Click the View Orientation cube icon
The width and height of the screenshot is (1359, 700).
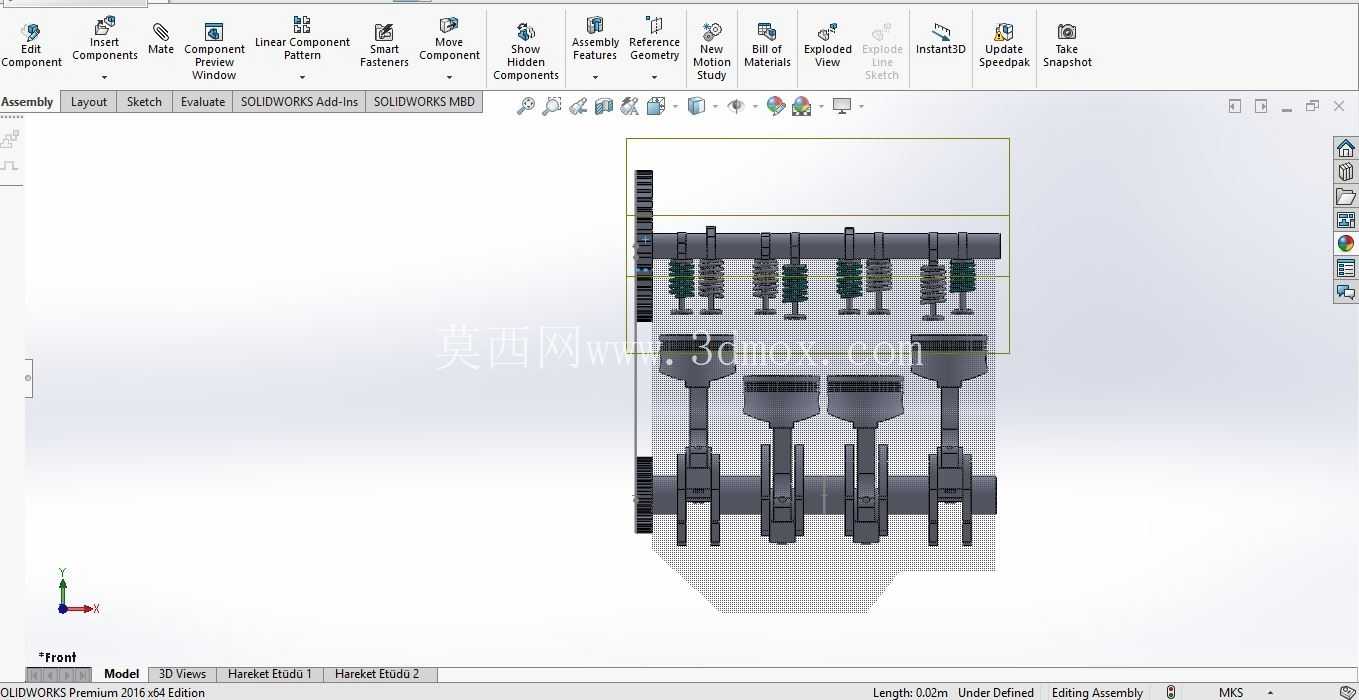[656, 106]
